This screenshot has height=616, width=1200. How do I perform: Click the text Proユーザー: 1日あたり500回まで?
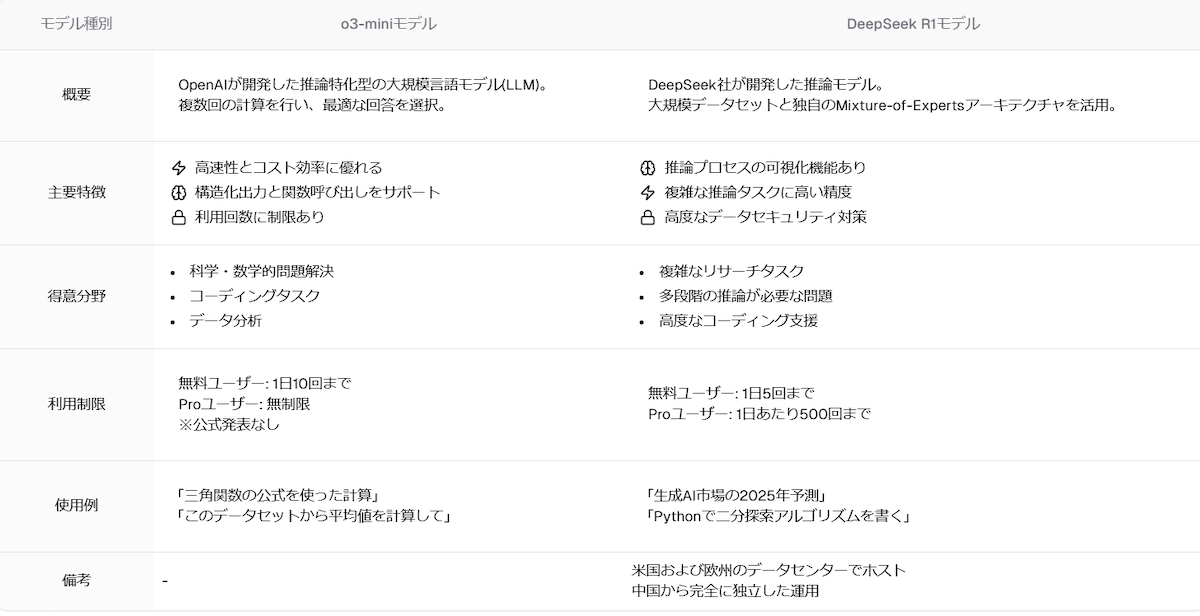(x=759, y=414)
